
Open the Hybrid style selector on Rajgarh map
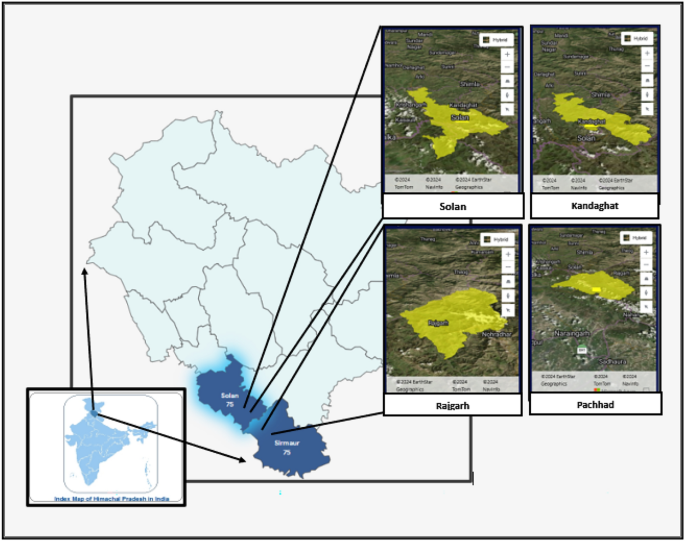[x=497, y=239]
